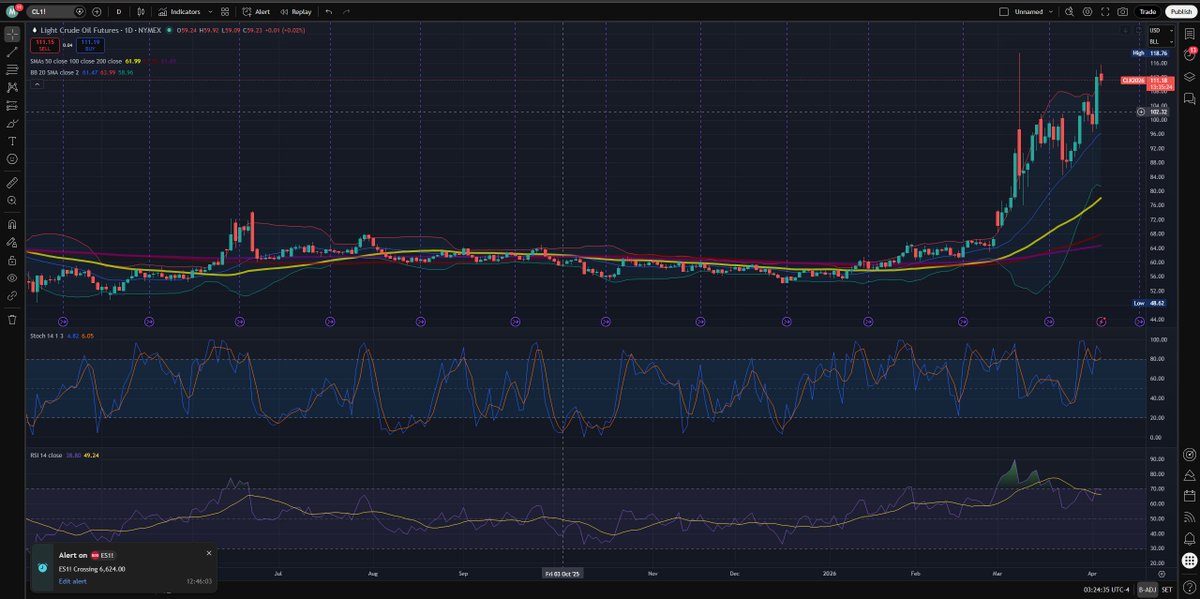Toggle lock all drawings
The width and height of the screenshot is (1200, 599).
pos(12,260)
